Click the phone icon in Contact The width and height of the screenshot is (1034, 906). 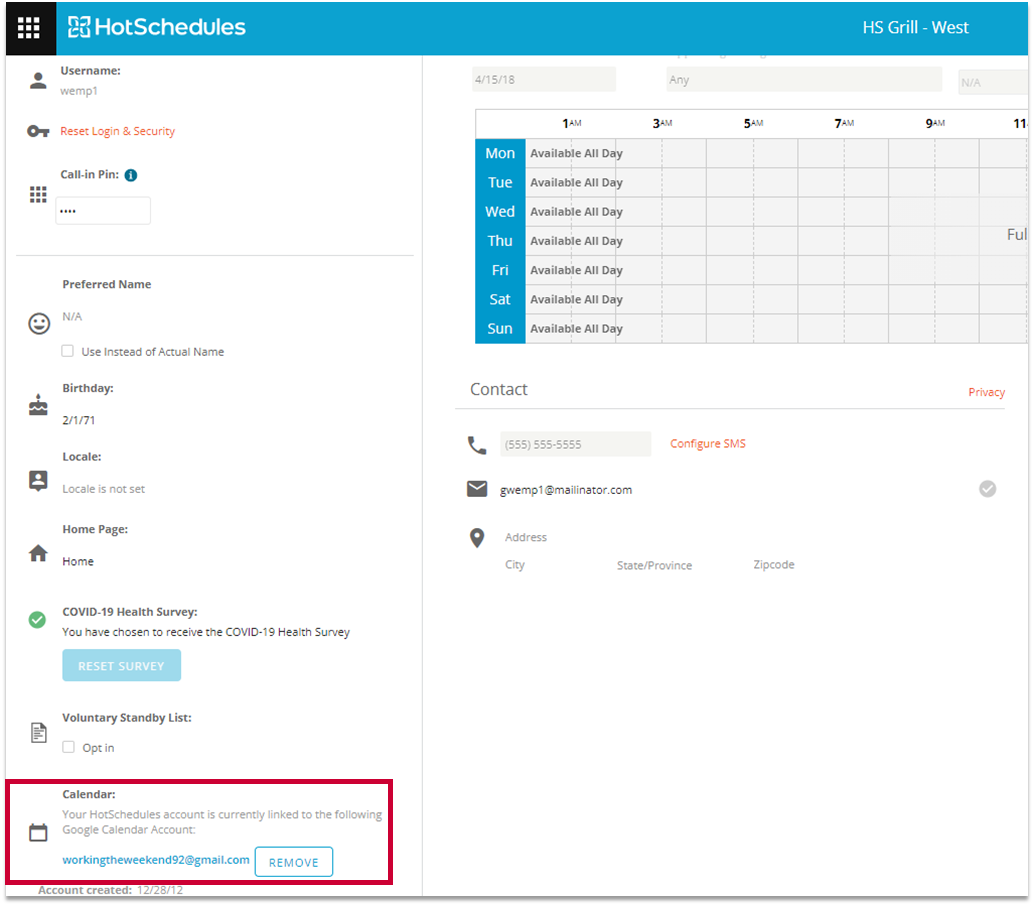point(477,445)
